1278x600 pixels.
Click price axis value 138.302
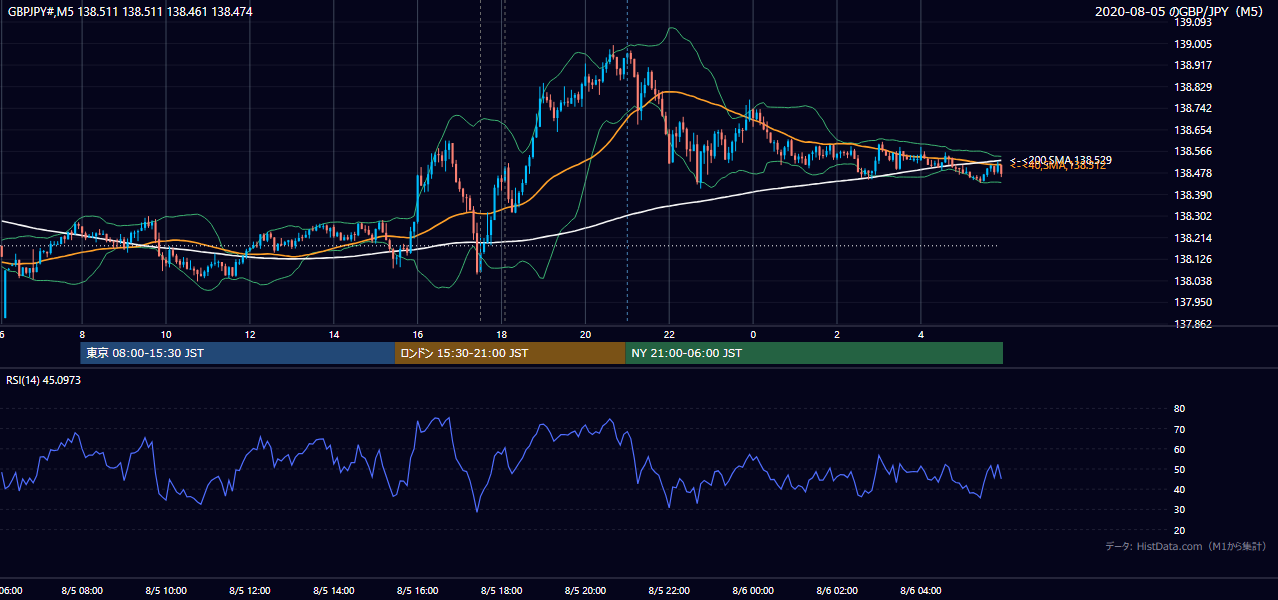point(1194,216)
